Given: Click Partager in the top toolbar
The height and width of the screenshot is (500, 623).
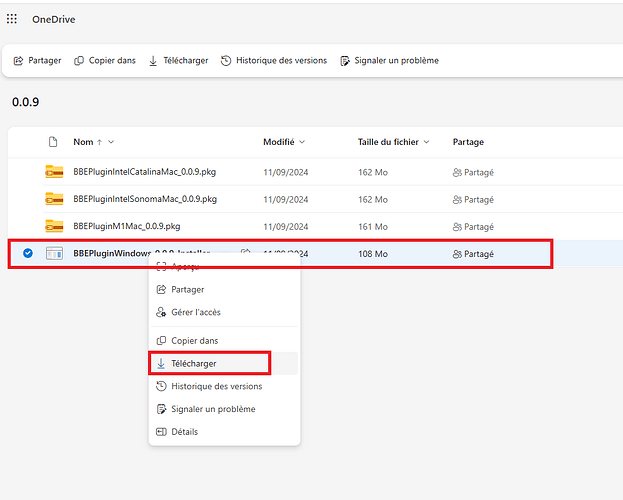Looking at the screenshot, I should click(x=37, y=60).
